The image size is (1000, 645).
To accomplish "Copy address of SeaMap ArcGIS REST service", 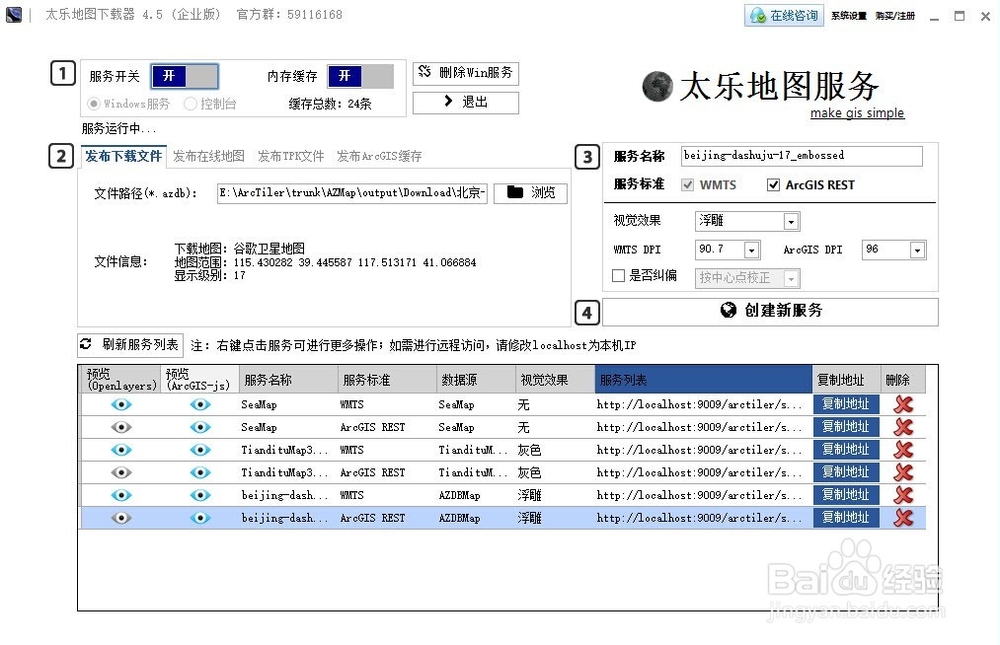I will pos(846,427).
